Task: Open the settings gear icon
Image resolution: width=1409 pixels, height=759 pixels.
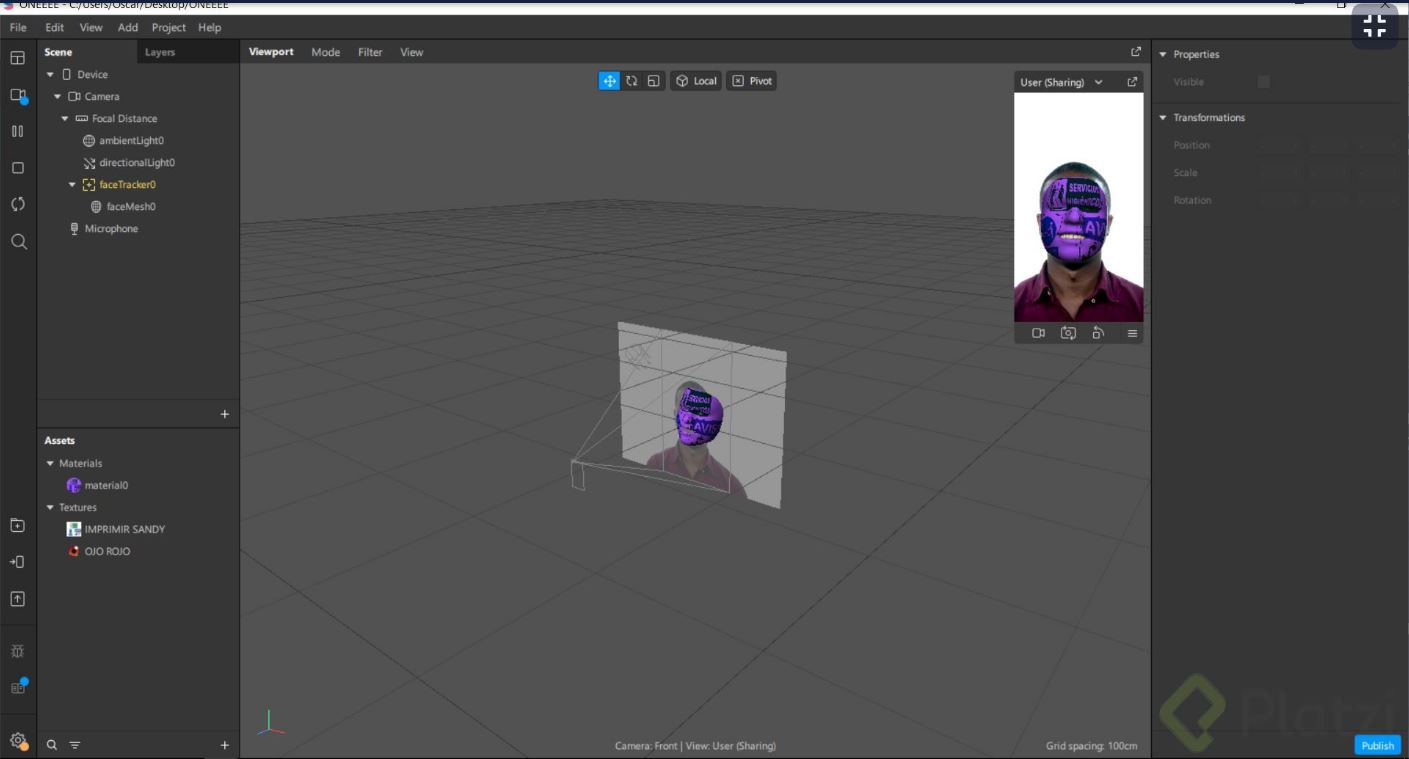Action: 17,741
